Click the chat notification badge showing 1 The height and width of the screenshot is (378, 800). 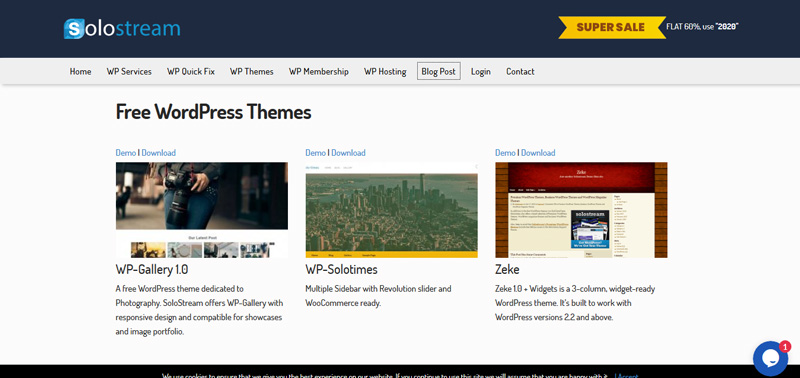(785, 347)
